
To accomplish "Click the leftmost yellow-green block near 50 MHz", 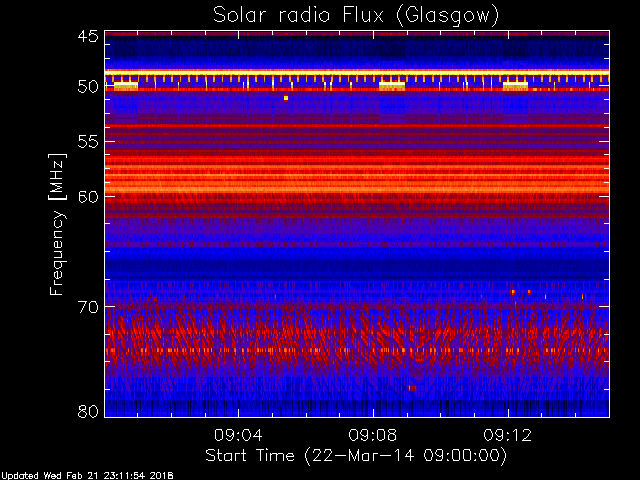I will 126,86.
